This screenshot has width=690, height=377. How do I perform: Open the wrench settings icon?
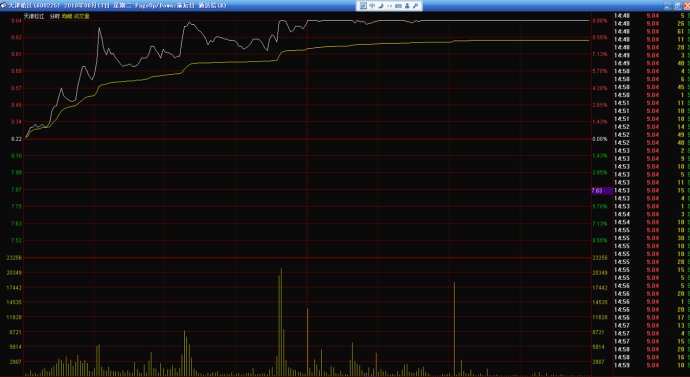(415, 6)
